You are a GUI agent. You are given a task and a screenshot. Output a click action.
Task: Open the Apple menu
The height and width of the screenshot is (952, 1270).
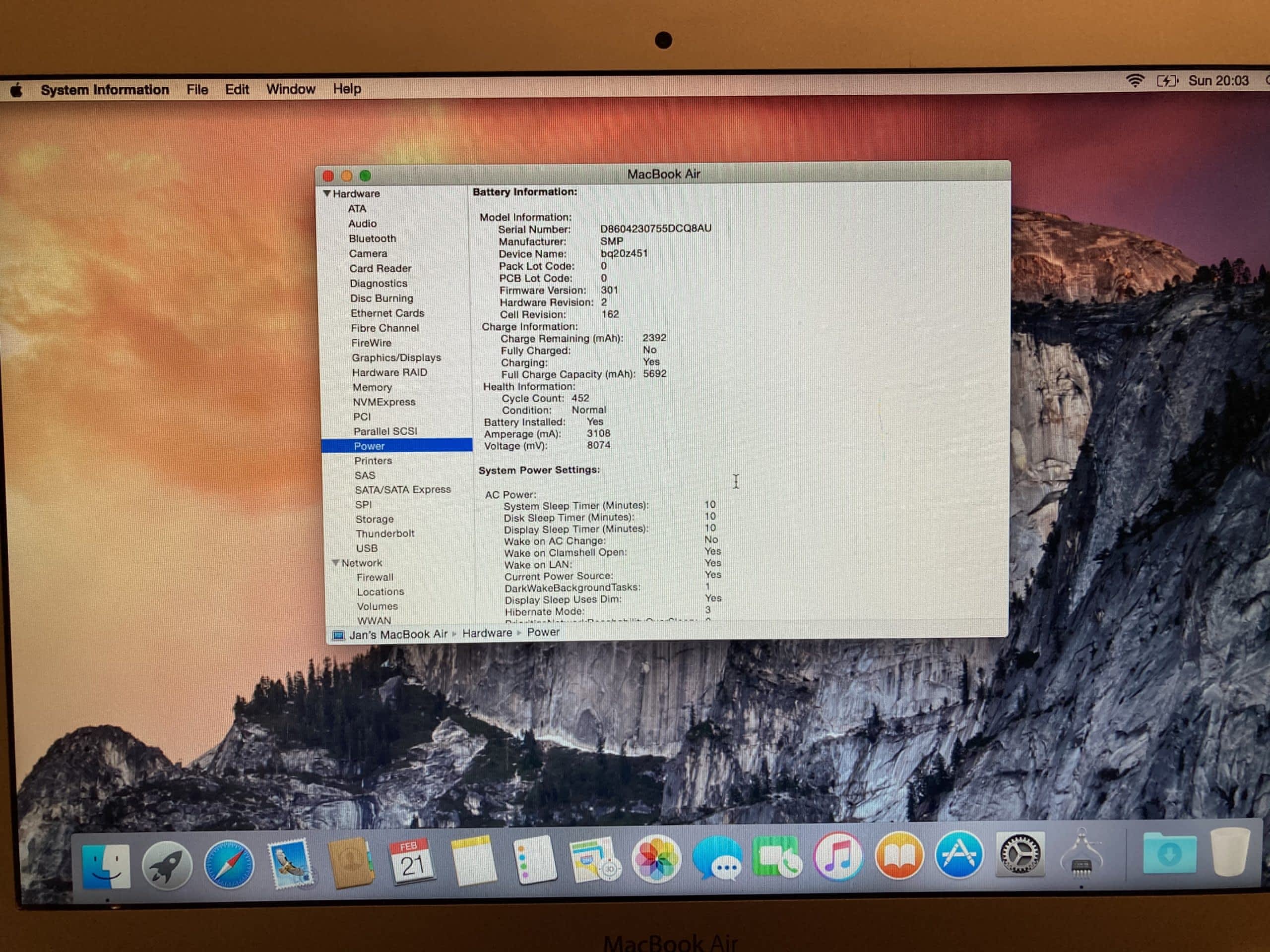coord(17,90)
